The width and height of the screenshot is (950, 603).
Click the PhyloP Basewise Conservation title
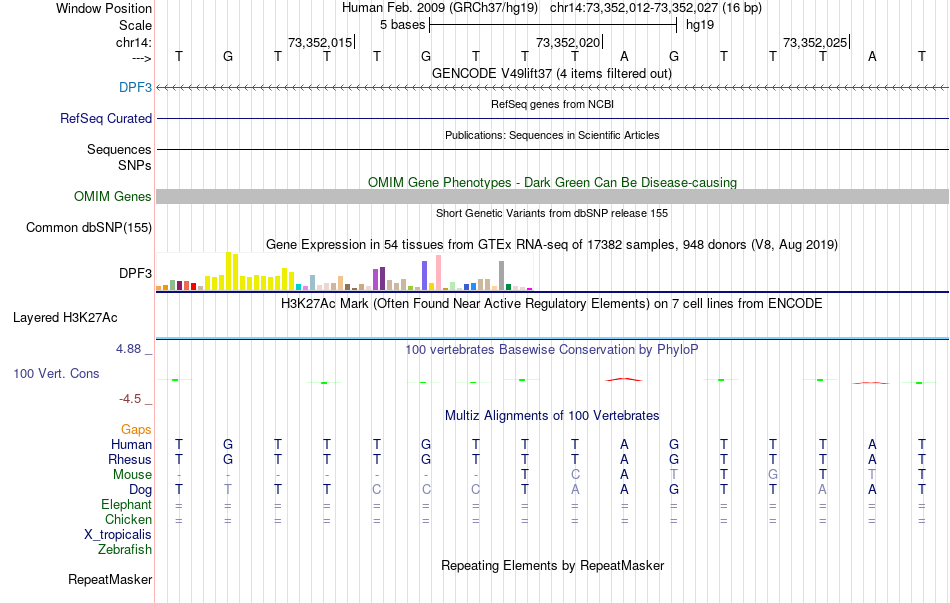click(x=552, y=349)
